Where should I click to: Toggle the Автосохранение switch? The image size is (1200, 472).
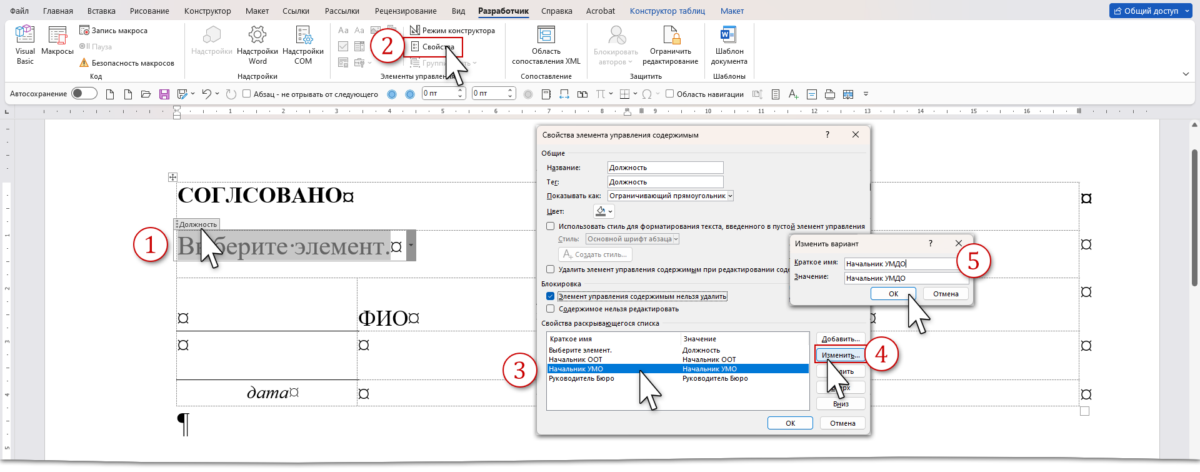coord(84,94)
